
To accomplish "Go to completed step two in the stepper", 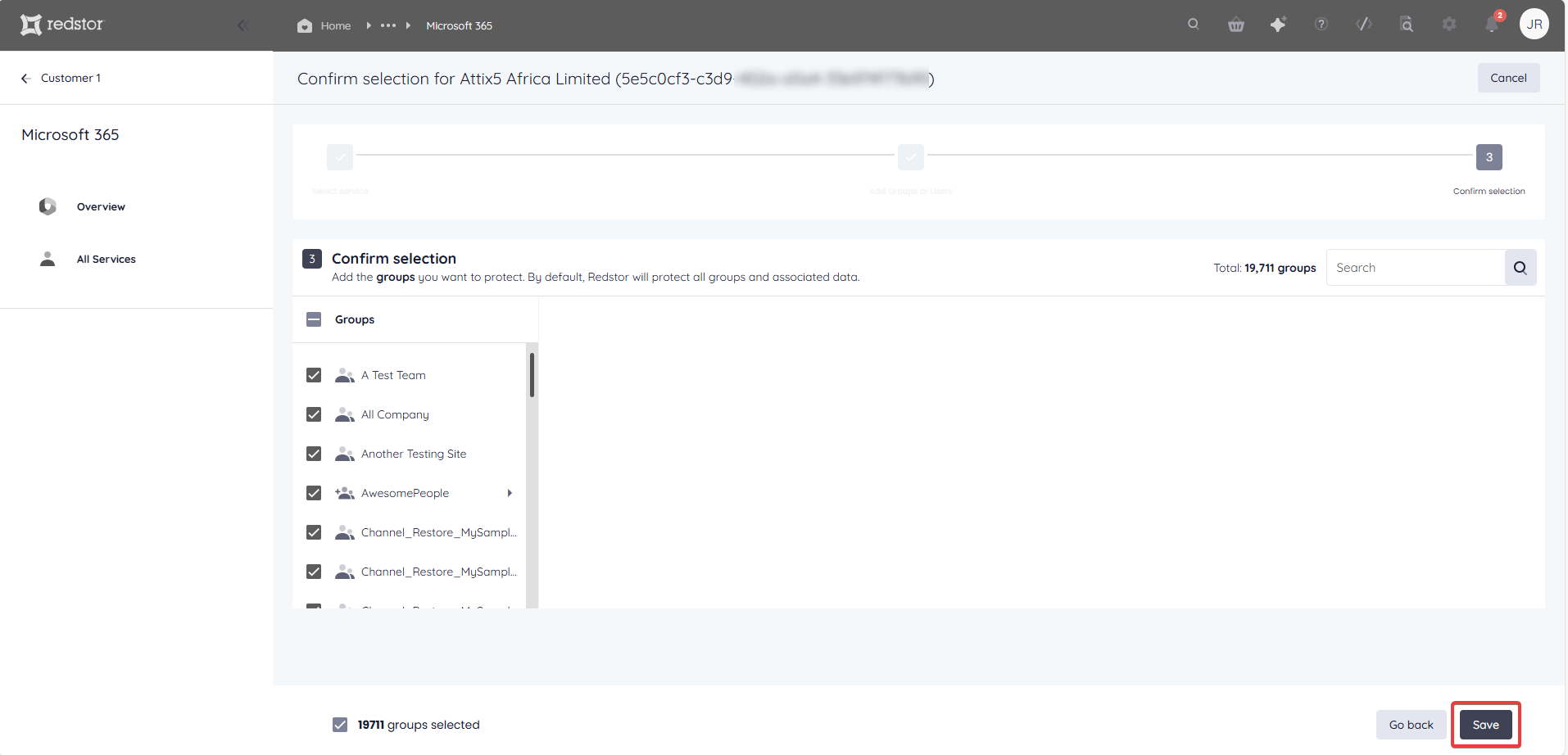I will point(911,157).
